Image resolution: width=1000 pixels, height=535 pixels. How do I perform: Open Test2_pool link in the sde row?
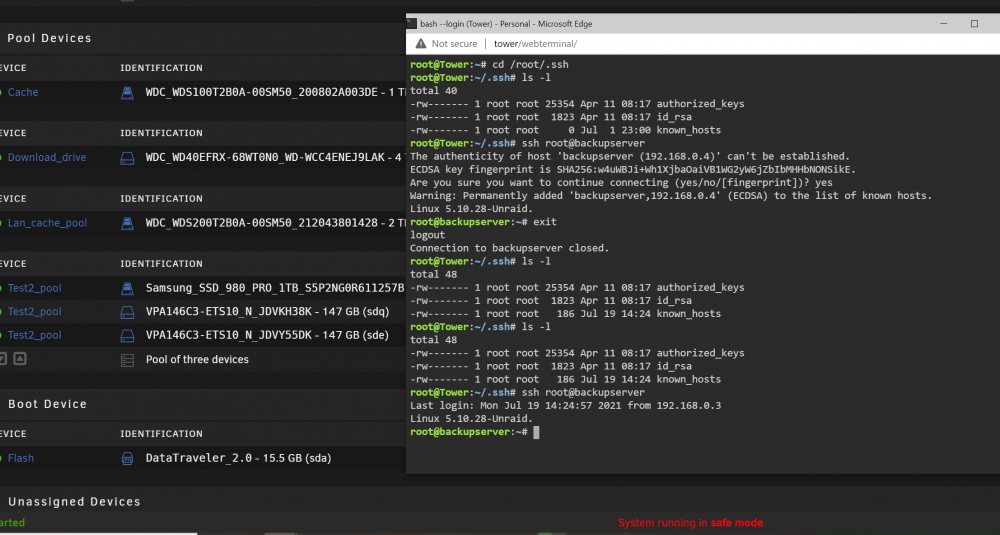34,335
